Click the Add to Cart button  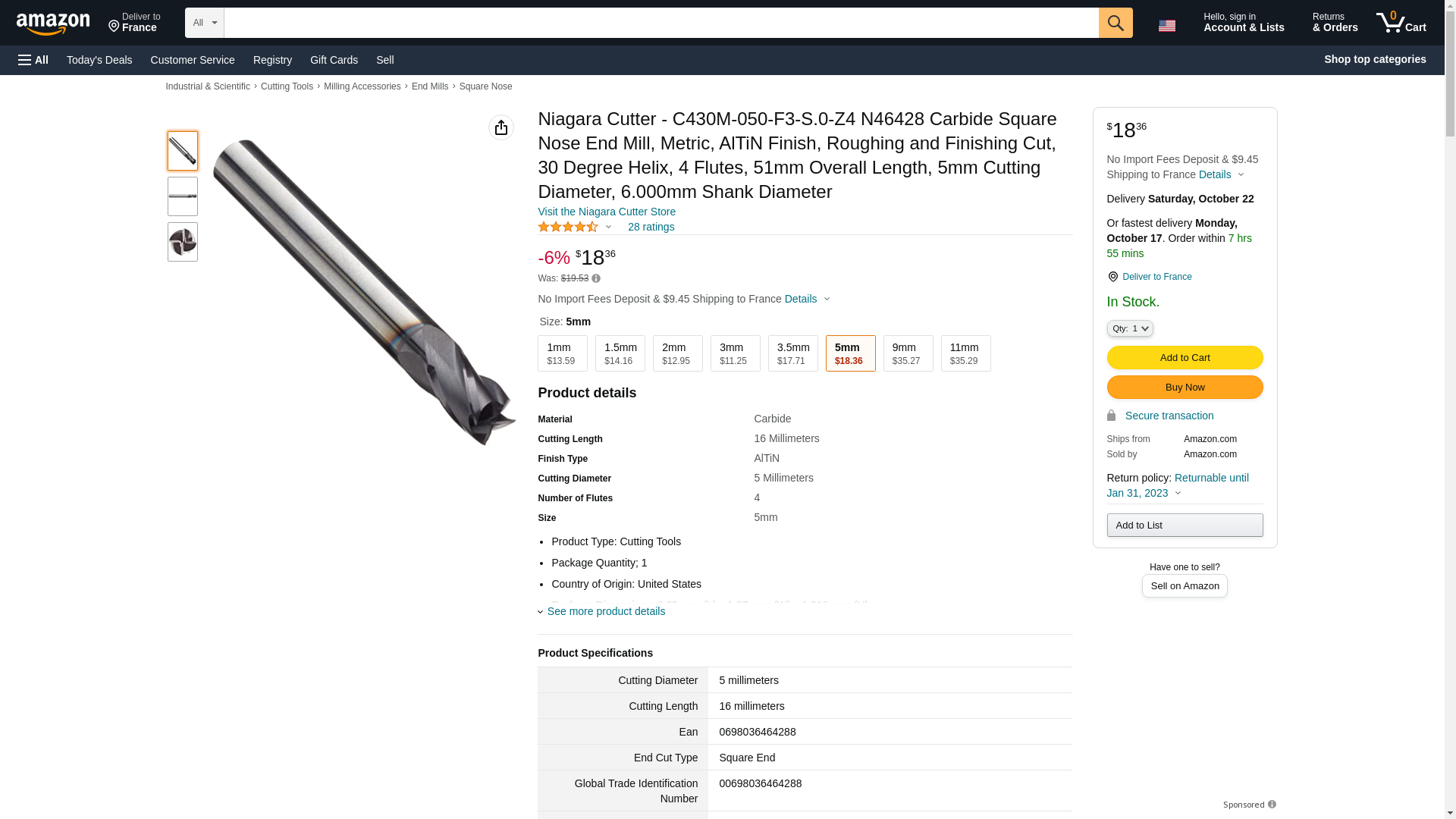(x=1185, y=357)
